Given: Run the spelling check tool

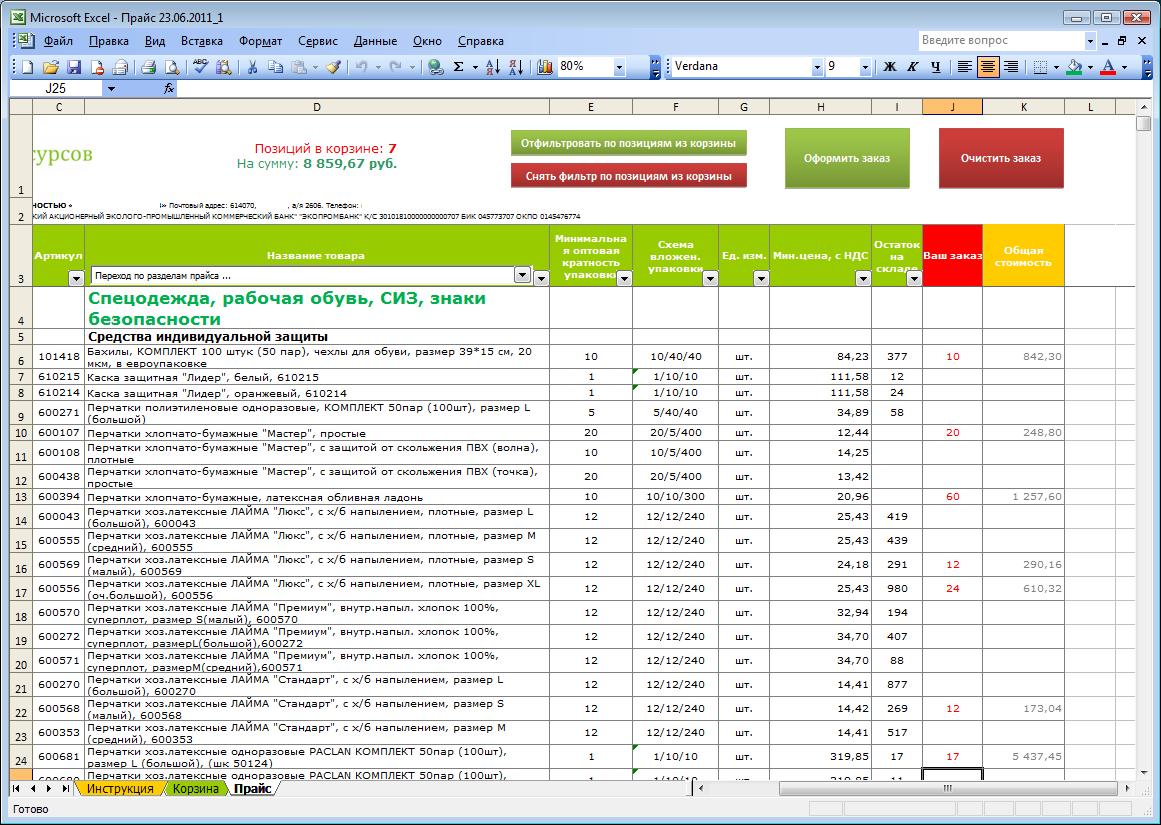Looking at the screenshot, I should pyautogui.click(x=201, y=67).
